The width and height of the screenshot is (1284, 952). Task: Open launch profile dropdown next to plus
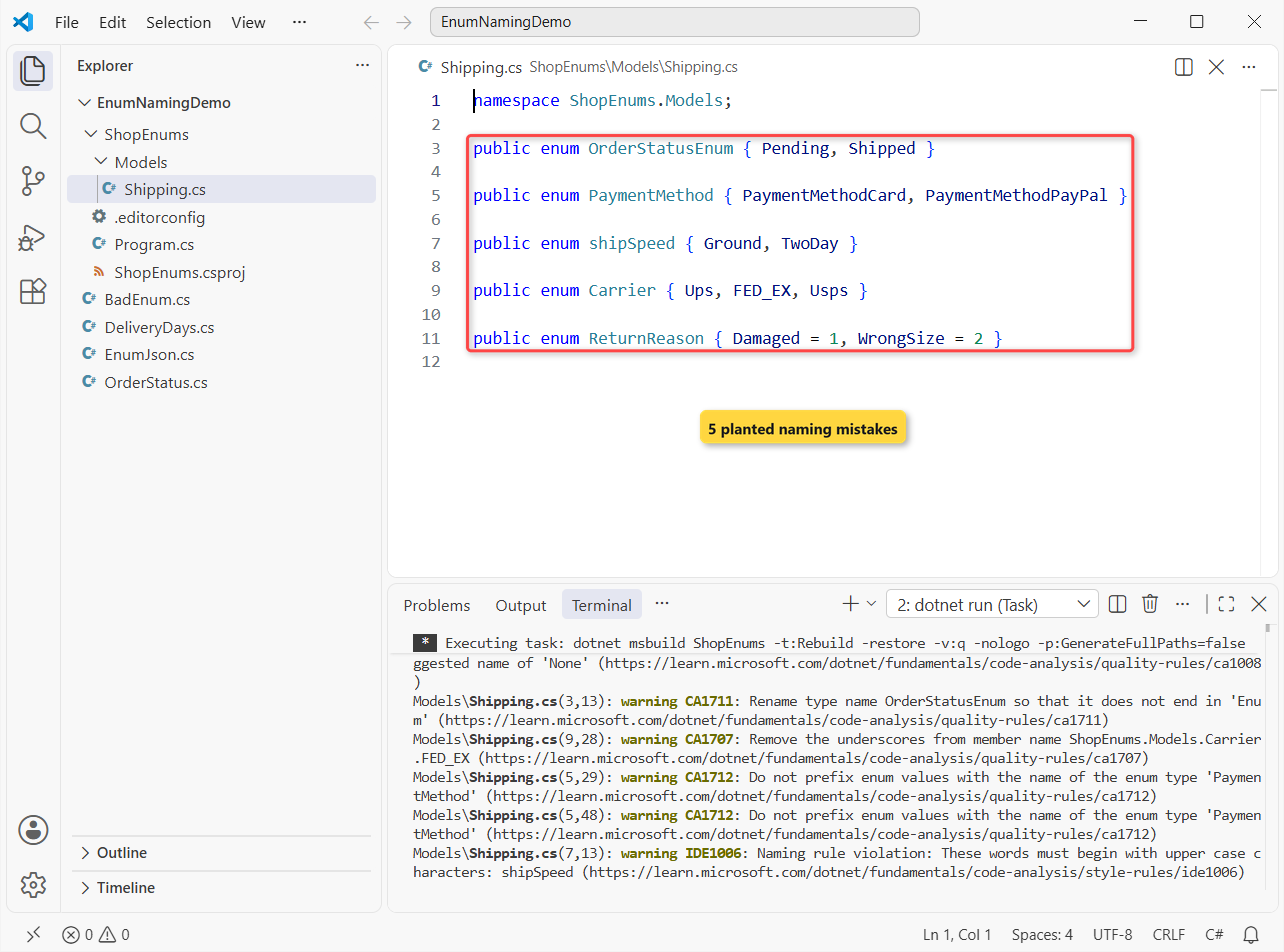871,604
